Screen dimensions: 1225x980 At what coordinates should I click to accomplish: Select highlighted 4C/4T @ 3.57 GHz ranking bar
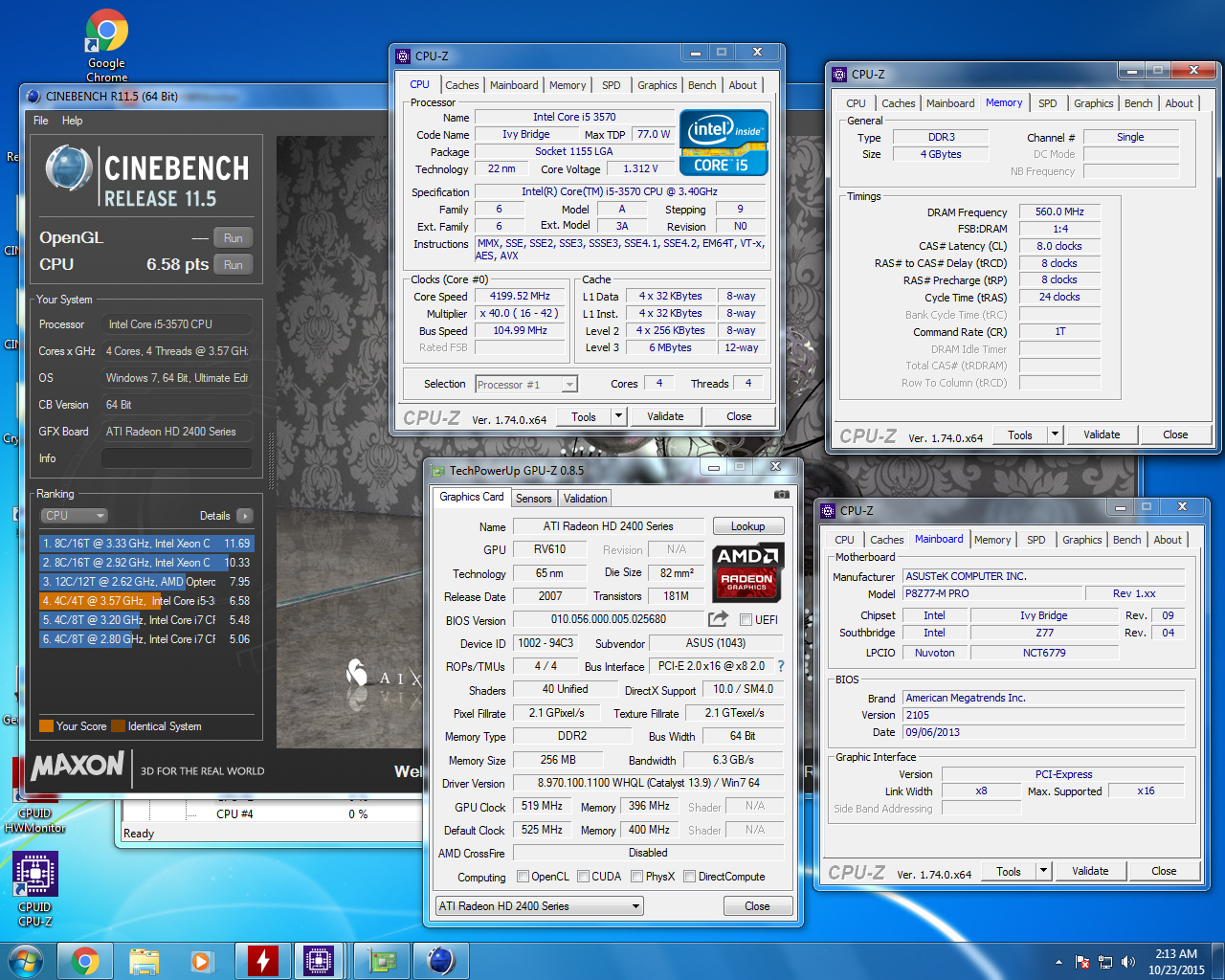tap(146, 601)
